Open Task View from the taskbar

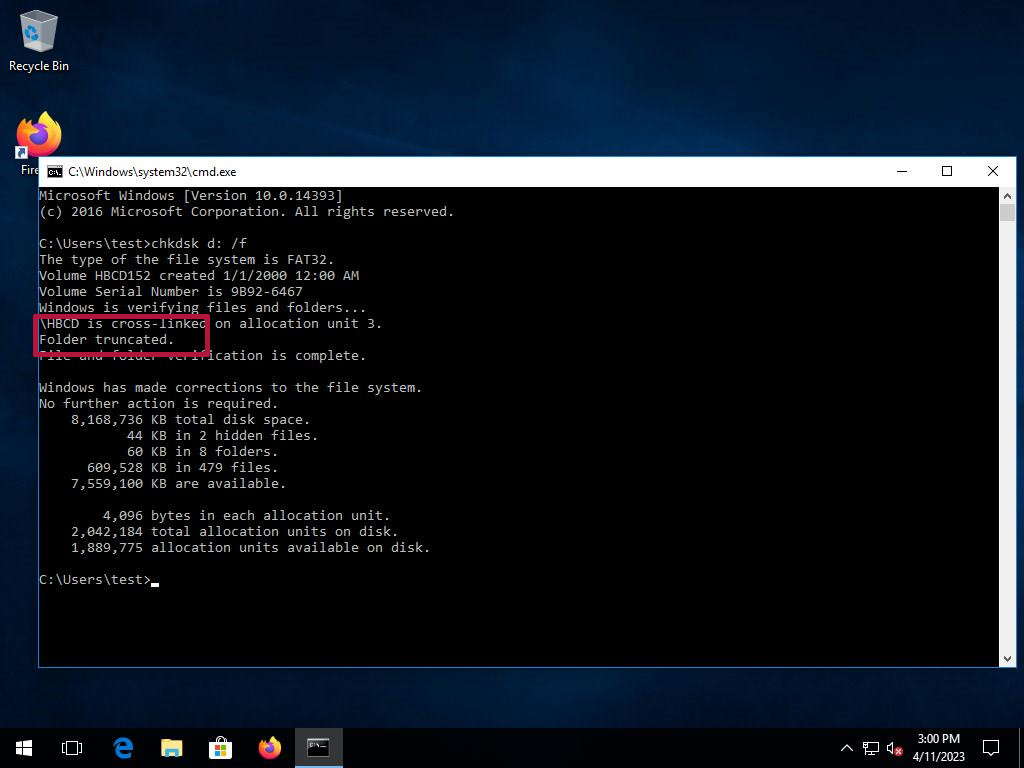click(72, 747)
